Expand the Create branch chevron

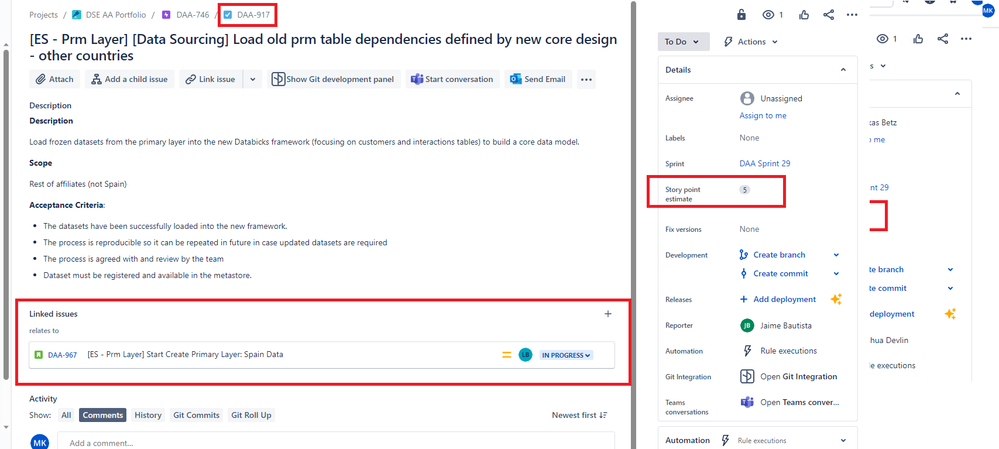click(x=837, y=255)
